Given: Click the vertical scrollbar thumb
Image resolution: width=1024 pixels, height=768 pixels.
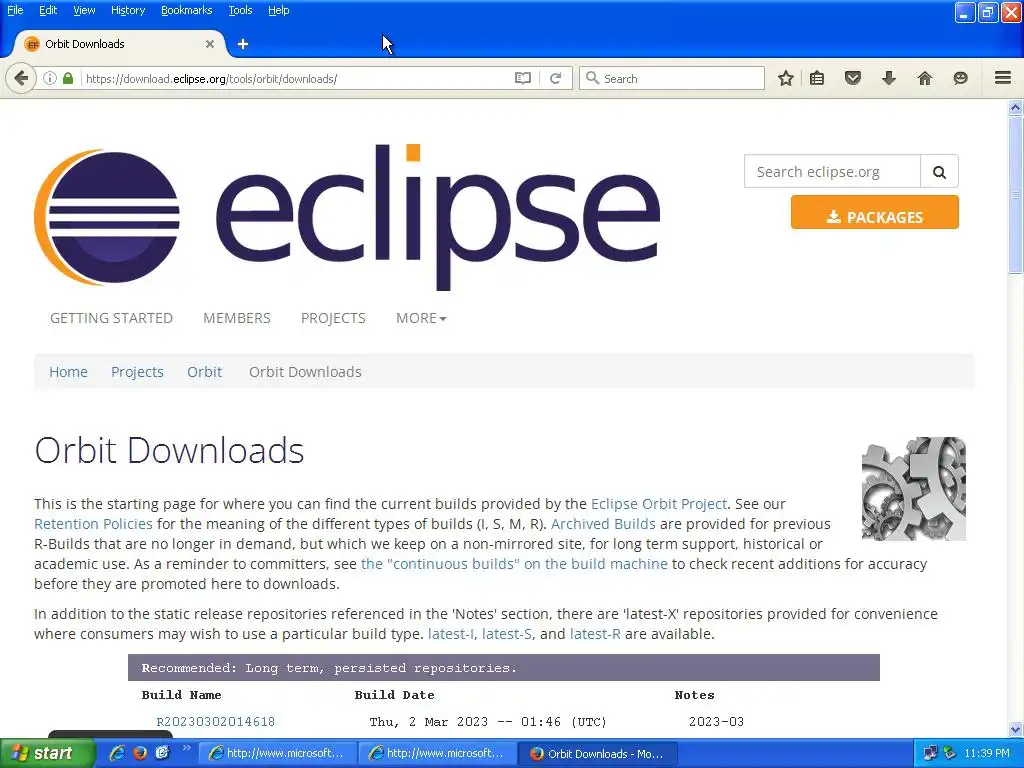Looking at the screenshot, I should pos(1016,196).
